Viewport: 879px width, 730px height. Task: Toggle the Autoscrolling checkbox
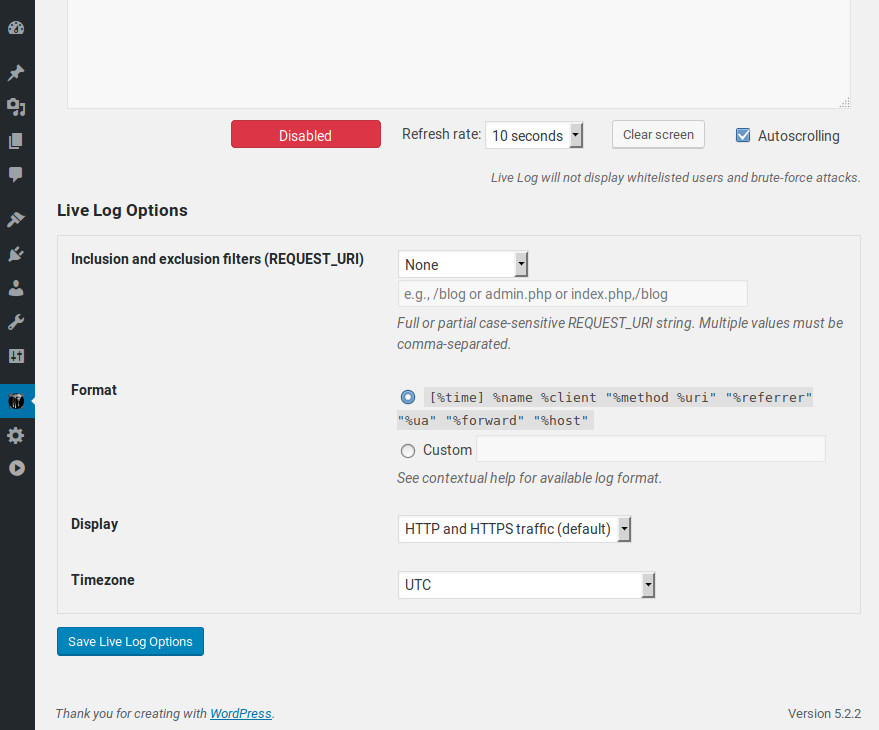(x=743, y=135)
